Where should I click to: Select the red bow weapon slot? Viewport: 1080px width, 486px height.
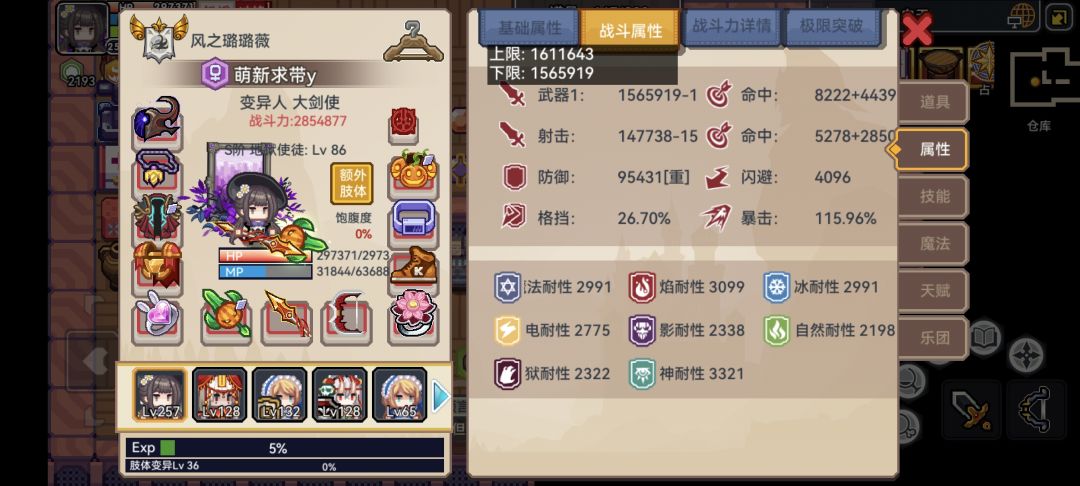click(x=347, y=317)
